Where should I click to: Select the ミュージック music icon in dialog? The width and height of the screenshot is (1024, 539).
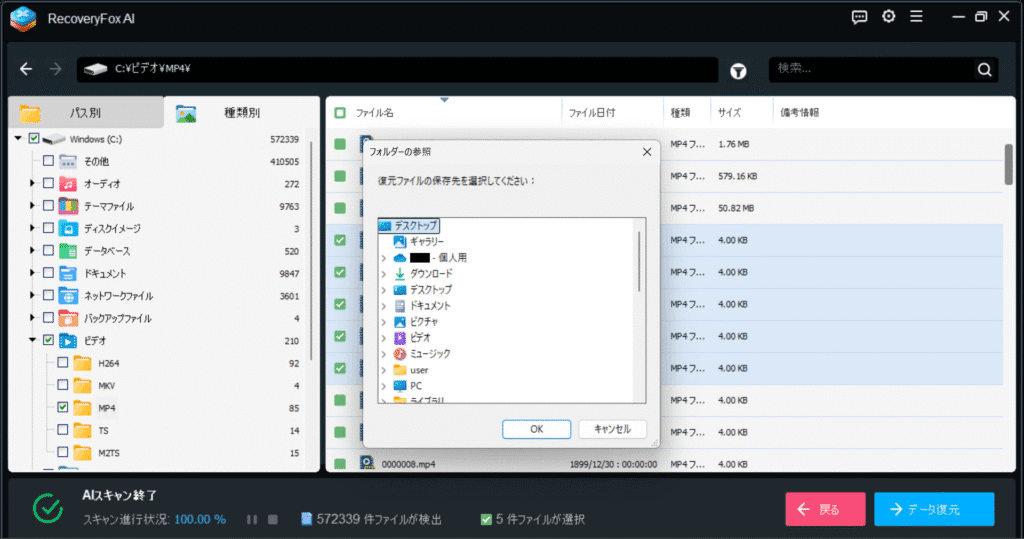pos(400,354)
